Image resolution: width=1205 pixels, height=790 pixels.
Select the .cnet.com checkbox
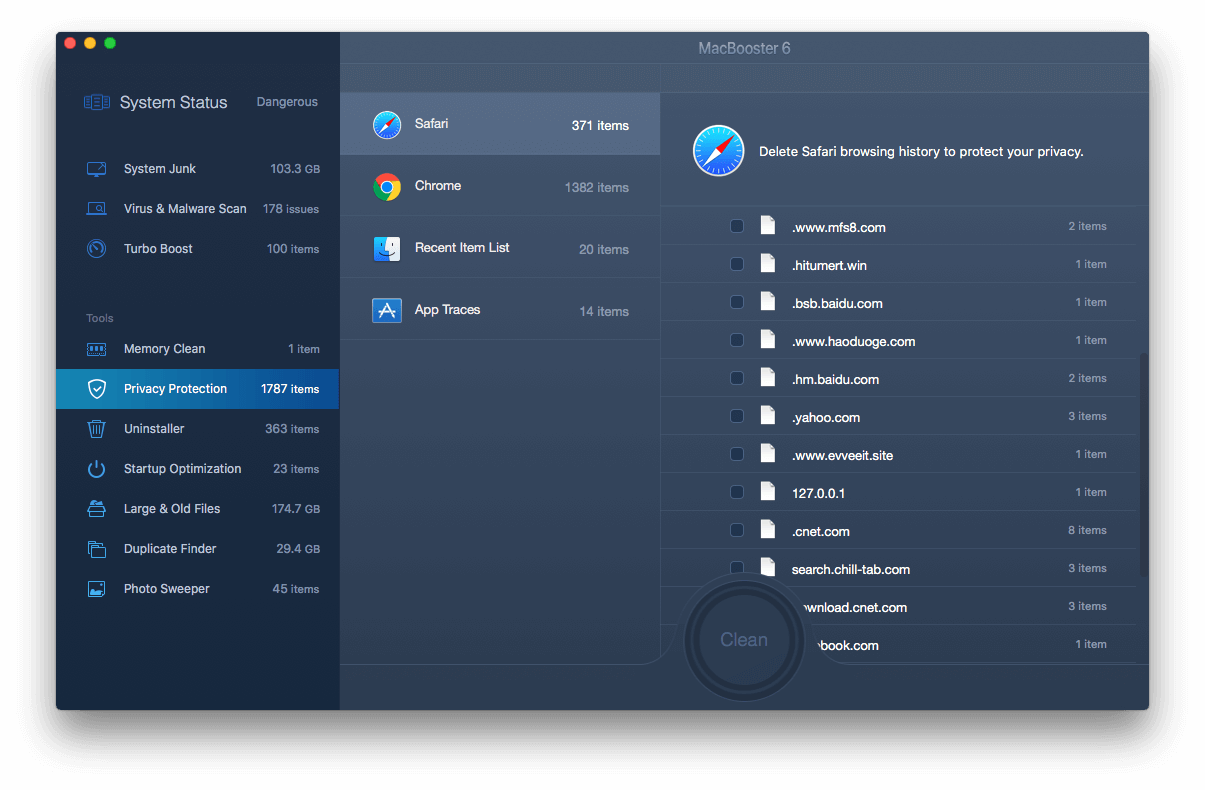(x=737, y=530)
